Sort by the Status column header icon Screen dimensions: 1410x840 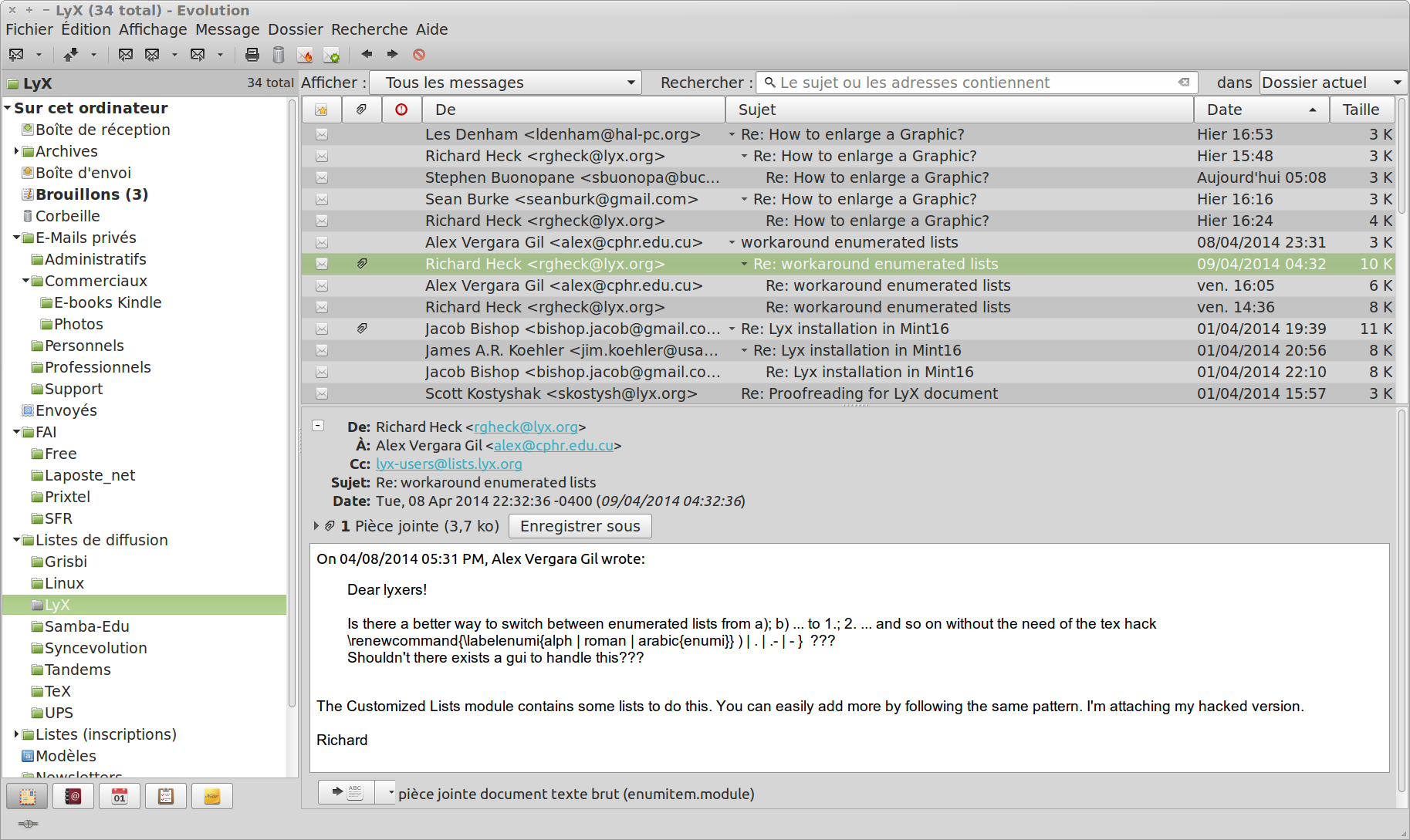[x=321, y=110]
